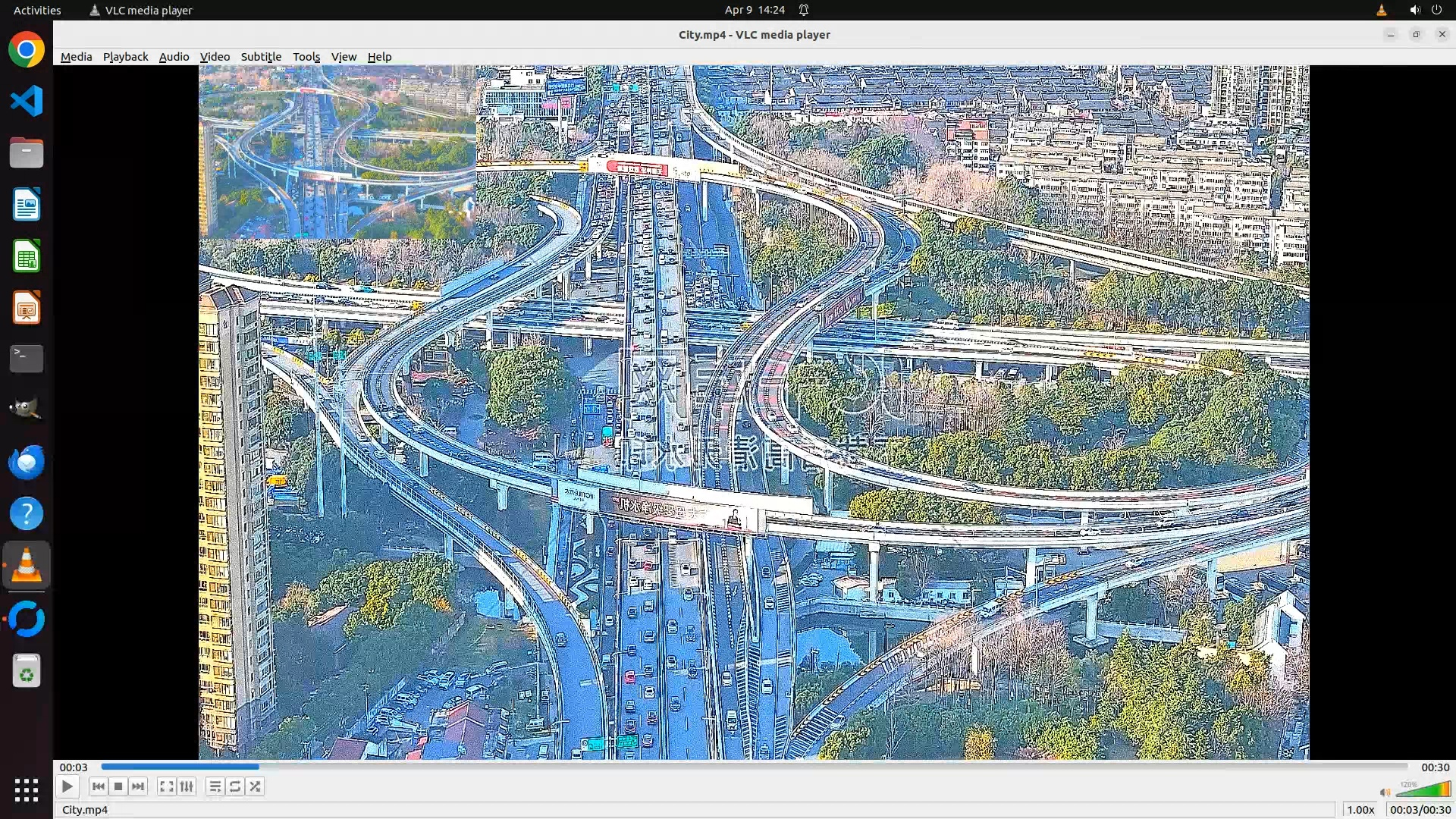
Task: Open the Playback menu
Action: [x=125, y=57]
